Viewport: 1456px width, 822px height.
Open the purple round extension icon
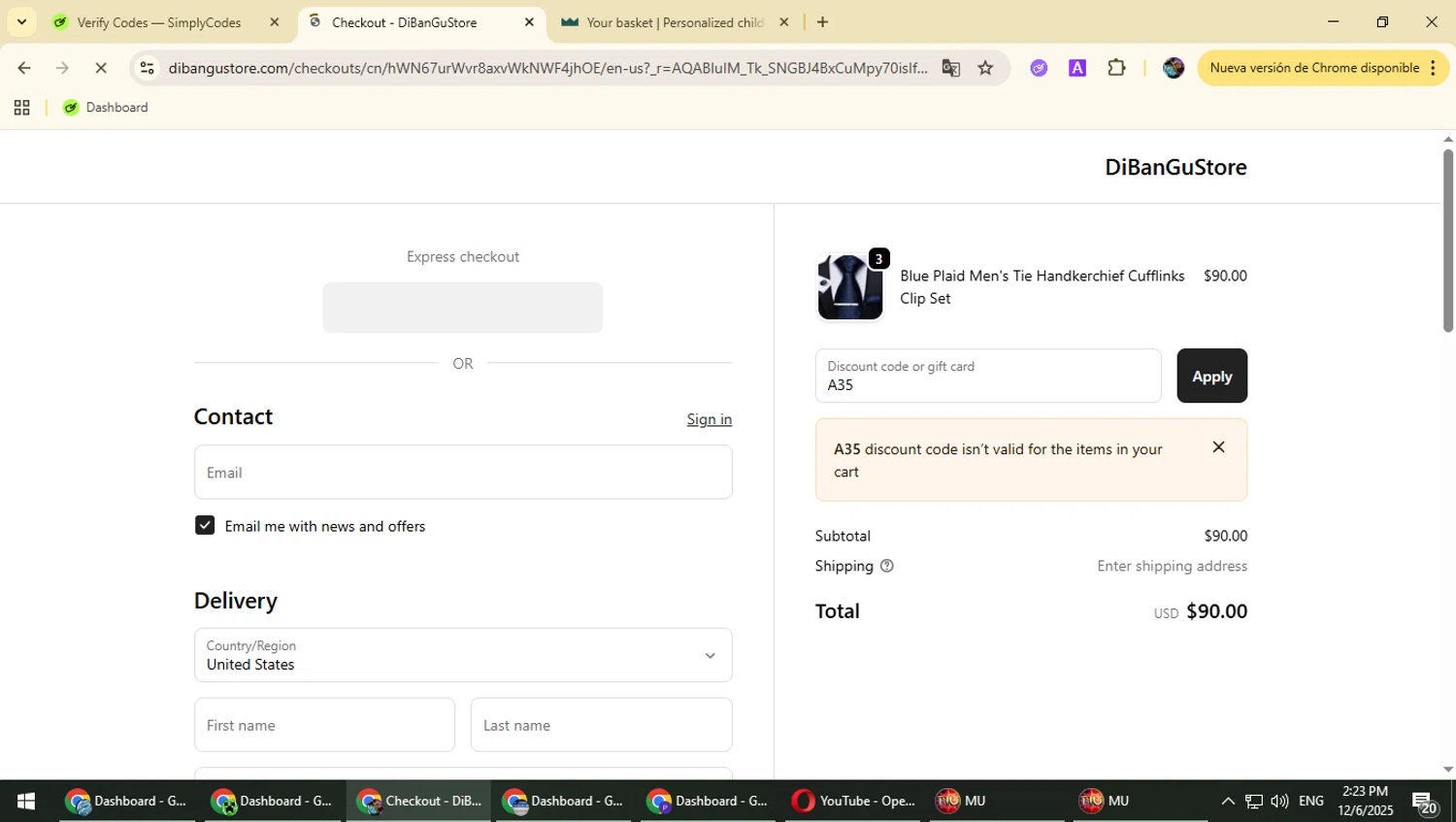point(1039,68)
